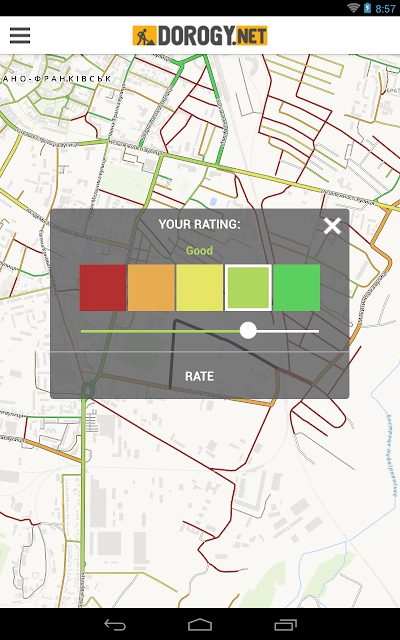Screen dimensions: 400x640
Task: Tap the battery status icon
Action: (367, 8)
